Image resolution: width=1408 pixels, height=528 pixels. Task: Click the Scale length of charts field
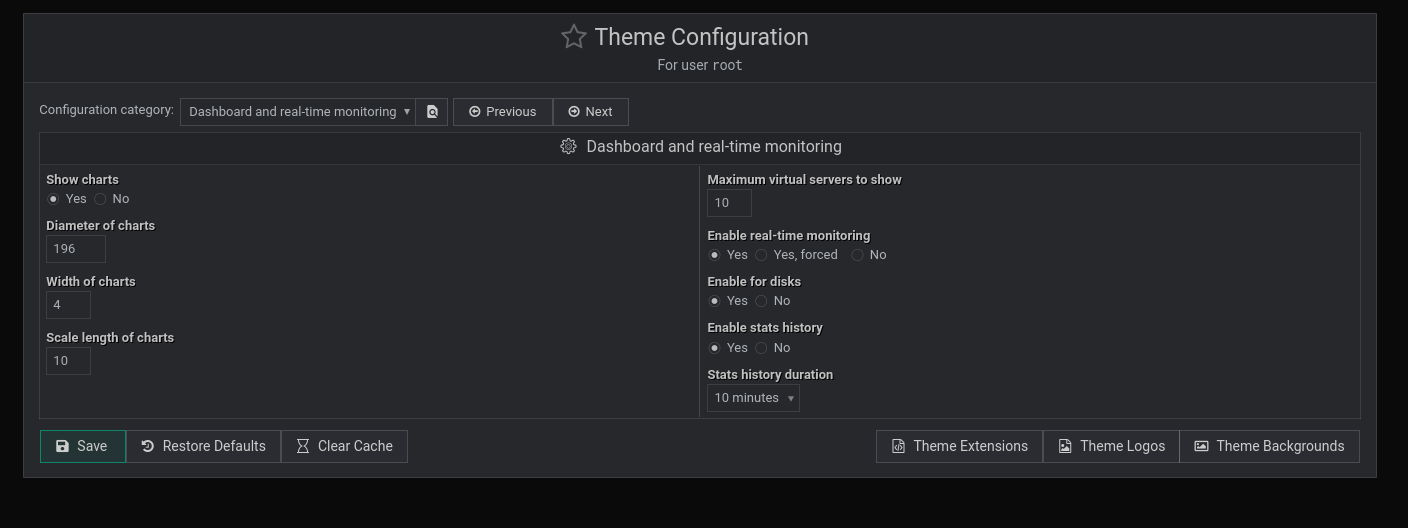(x=68, y=361)
